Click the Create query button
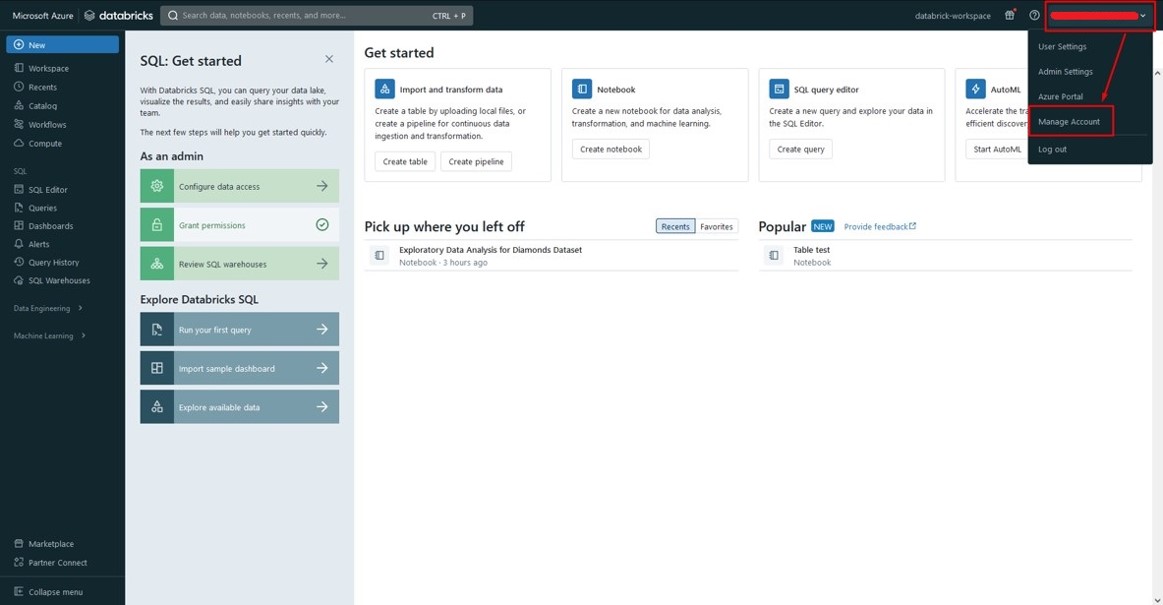Viewport: 1163px width, 605px height. tap(801, 149)
